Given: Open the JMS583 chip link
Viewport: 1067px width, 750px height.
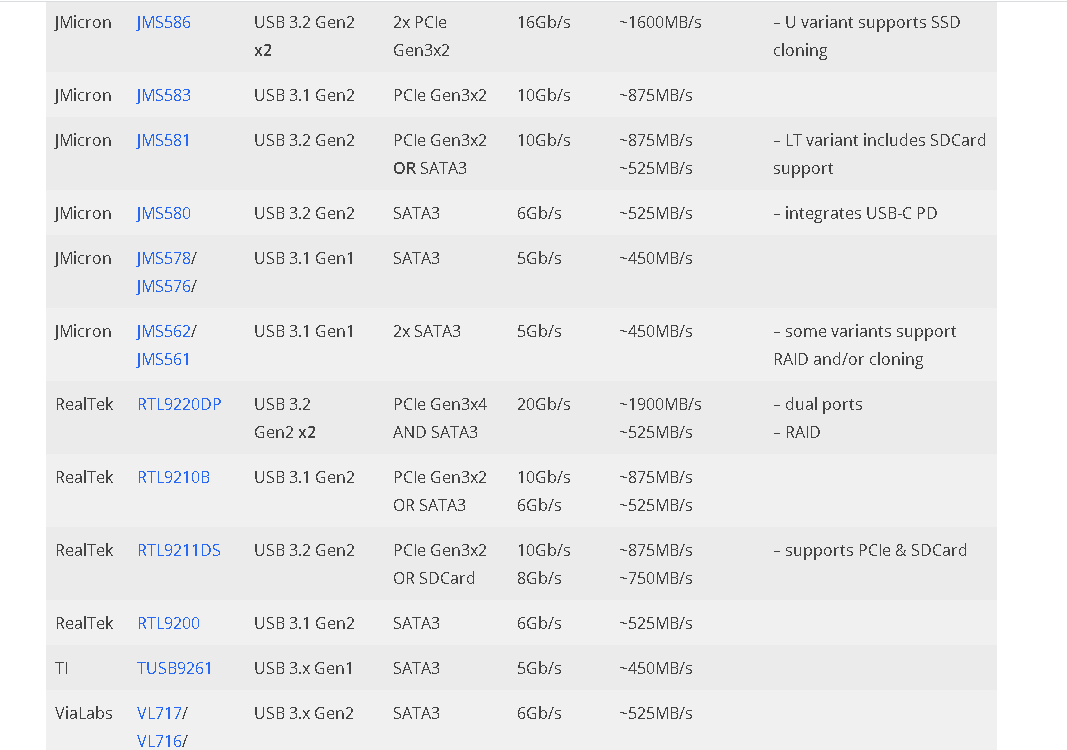Looking at the screenshot, I should pyautogui.click(x=163, y=95).
